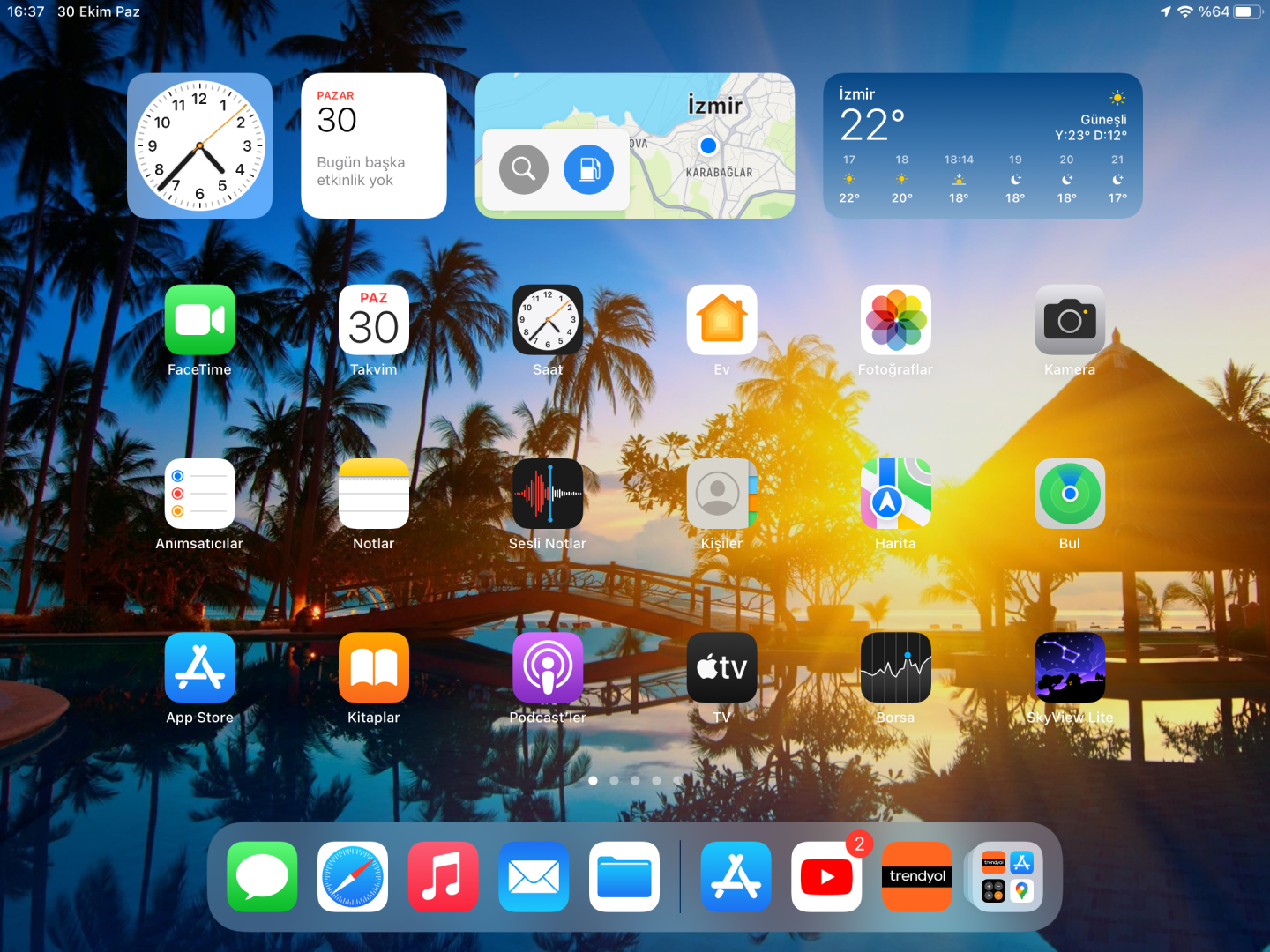Open the Music app in the dock

443,877
